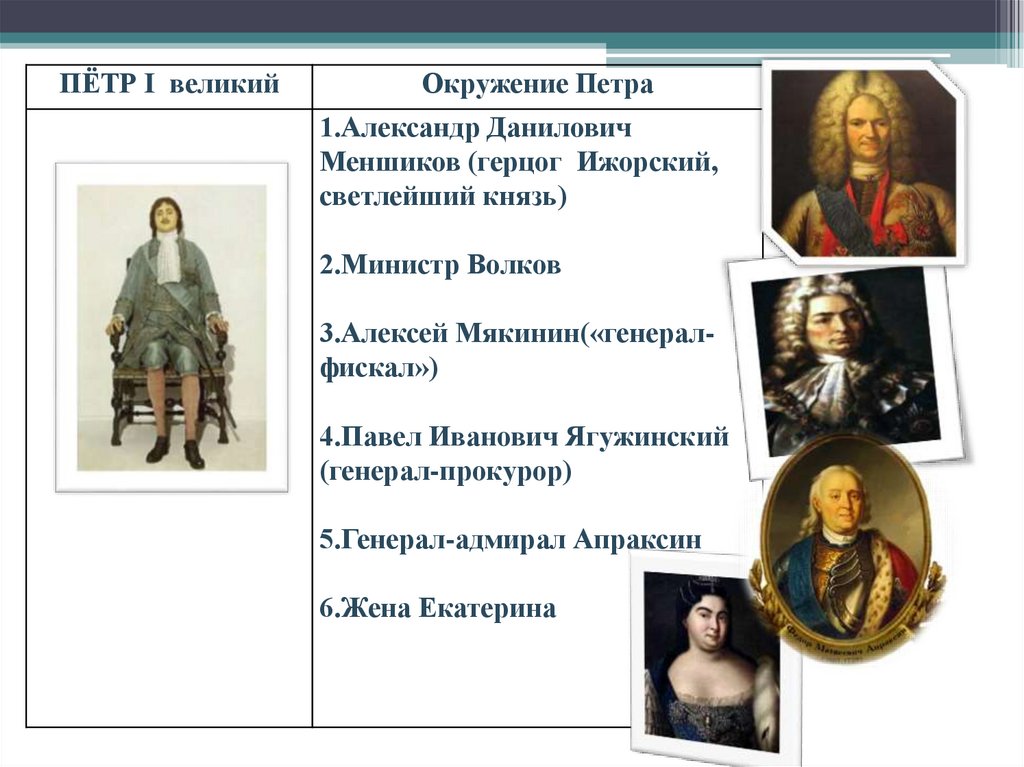Click the text 'светлейший князь)'
This screenshot has height=767, width=1024.
tap(443, 197)
